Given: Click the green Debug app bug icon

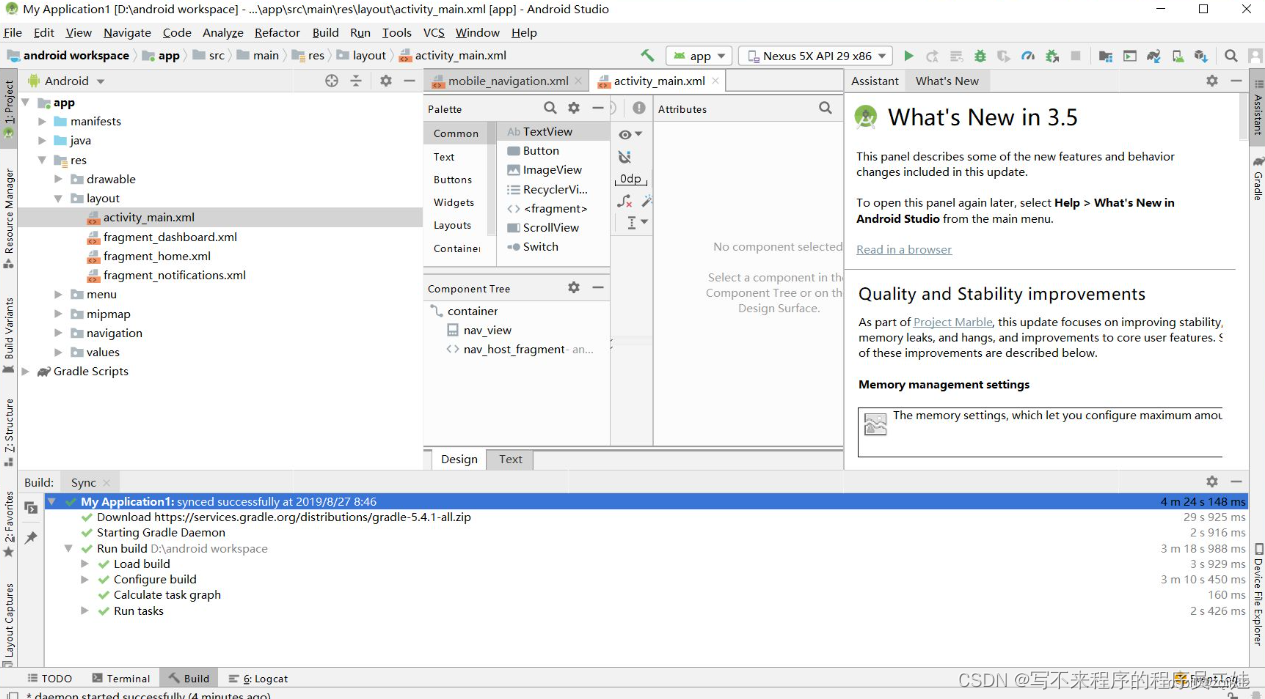Looking at the screenshot, I should click(x=980, y=56).
